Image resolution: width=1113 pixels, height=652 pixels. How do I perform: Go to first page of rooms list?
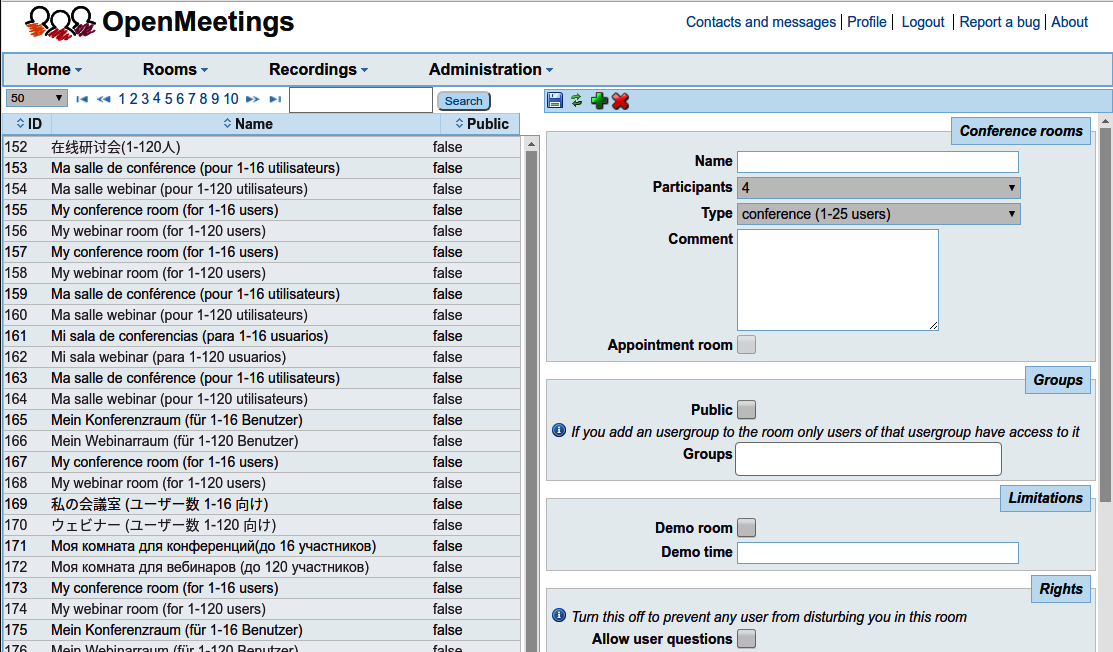pos(82,99)
